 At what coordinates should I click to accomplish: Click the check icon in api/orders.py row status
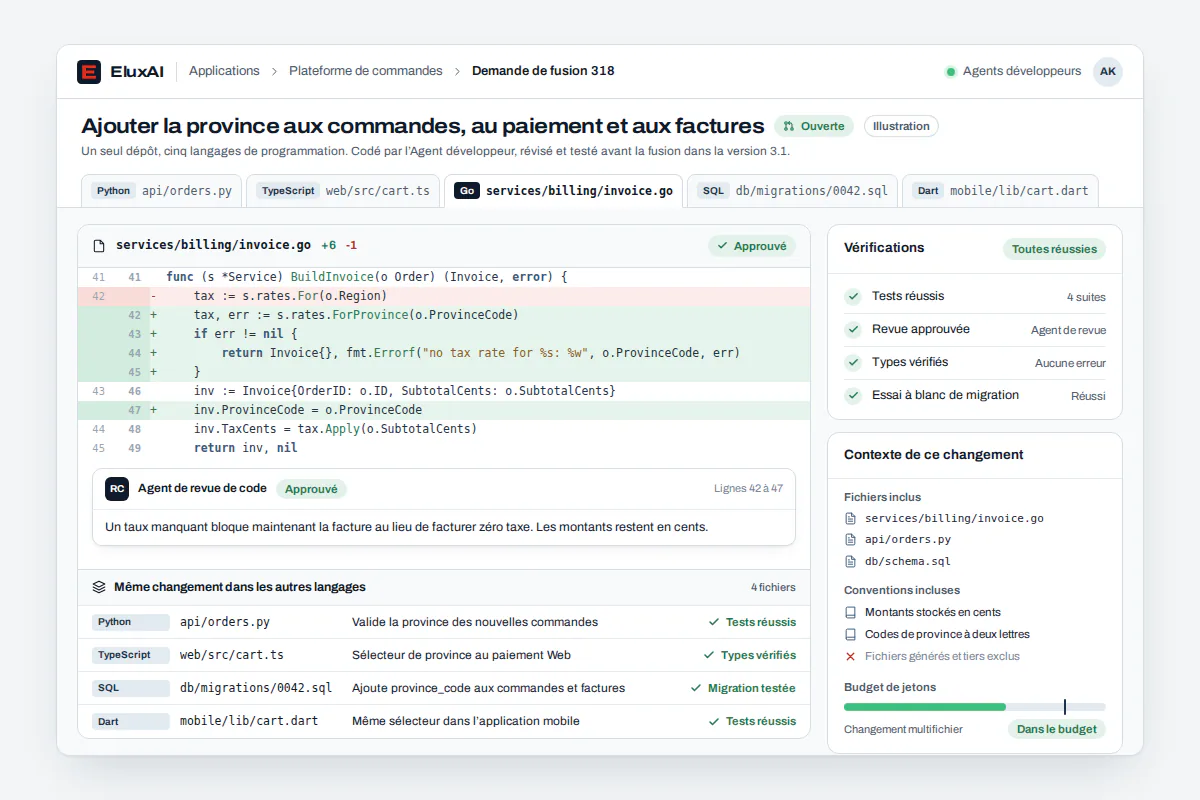click(x=714, y=622)
